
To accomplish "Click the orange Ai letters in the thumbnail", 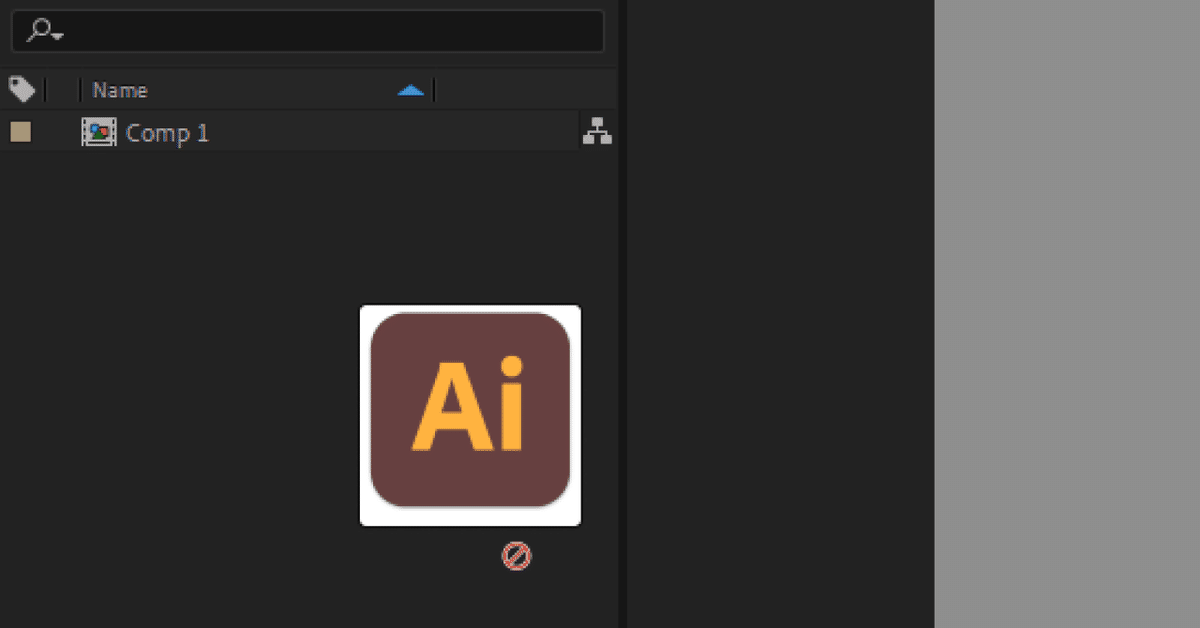I will pos(468,403).
